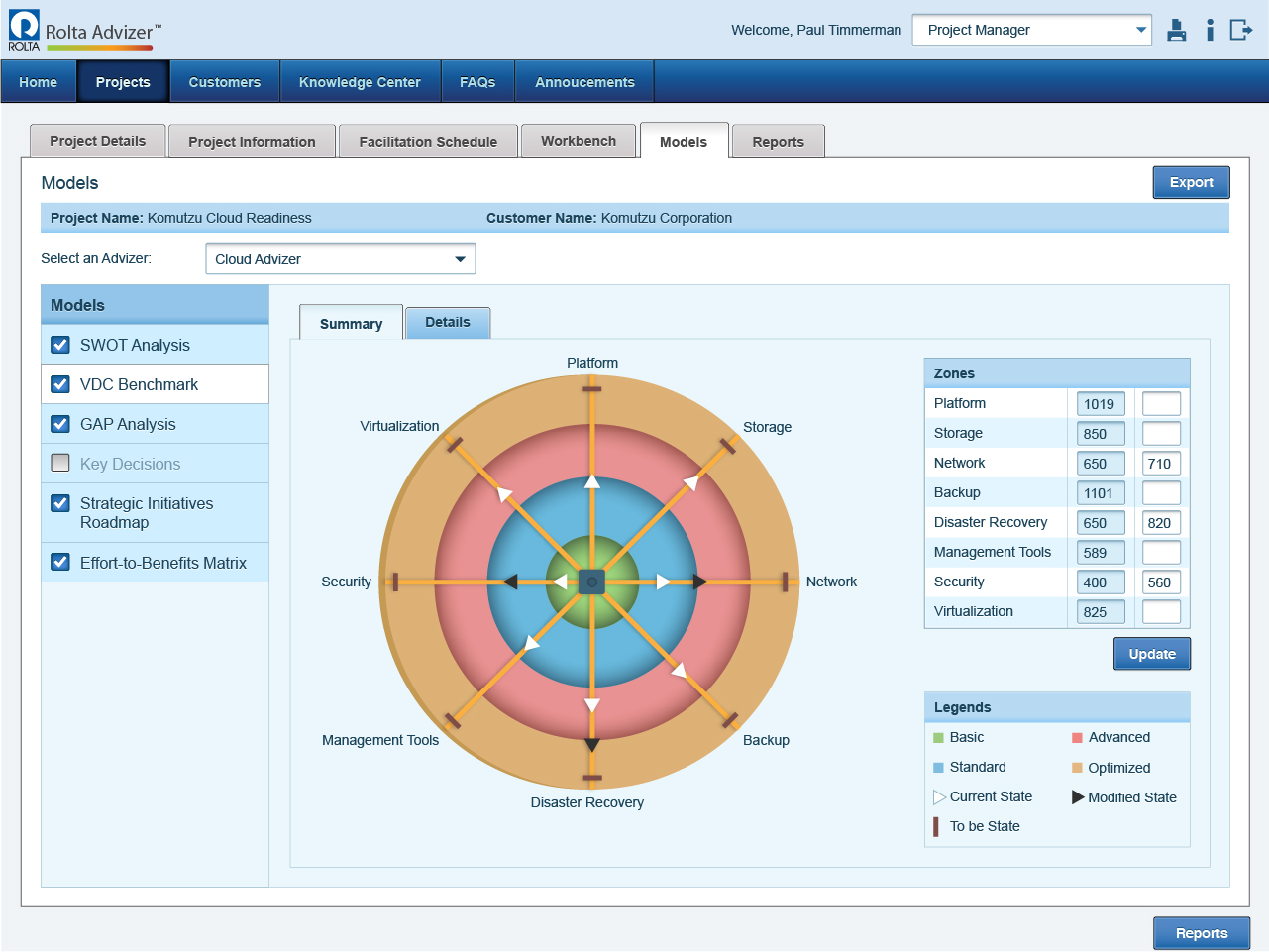1269x952 pixels.
Task: Click the white current-state arrow on Virtualization axis
Action: pyautogui.click(x=505, y=494)
